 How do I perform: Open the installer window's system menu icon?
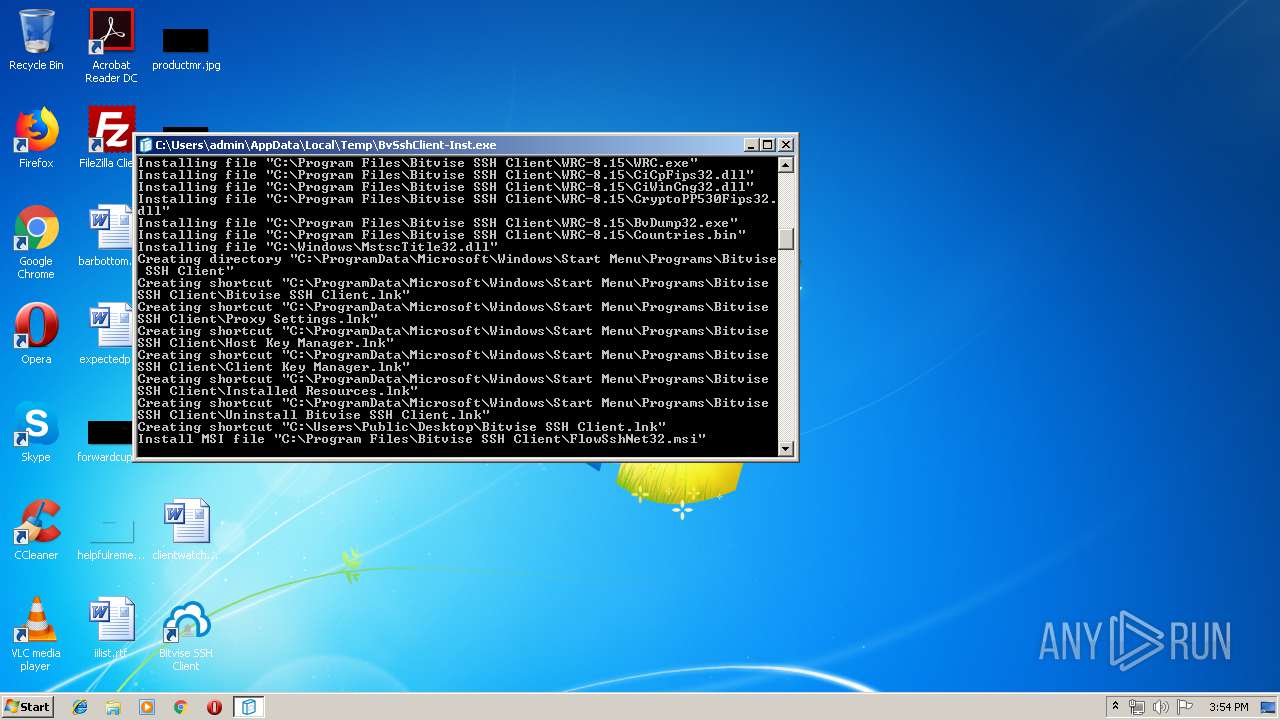pos(146,145)
